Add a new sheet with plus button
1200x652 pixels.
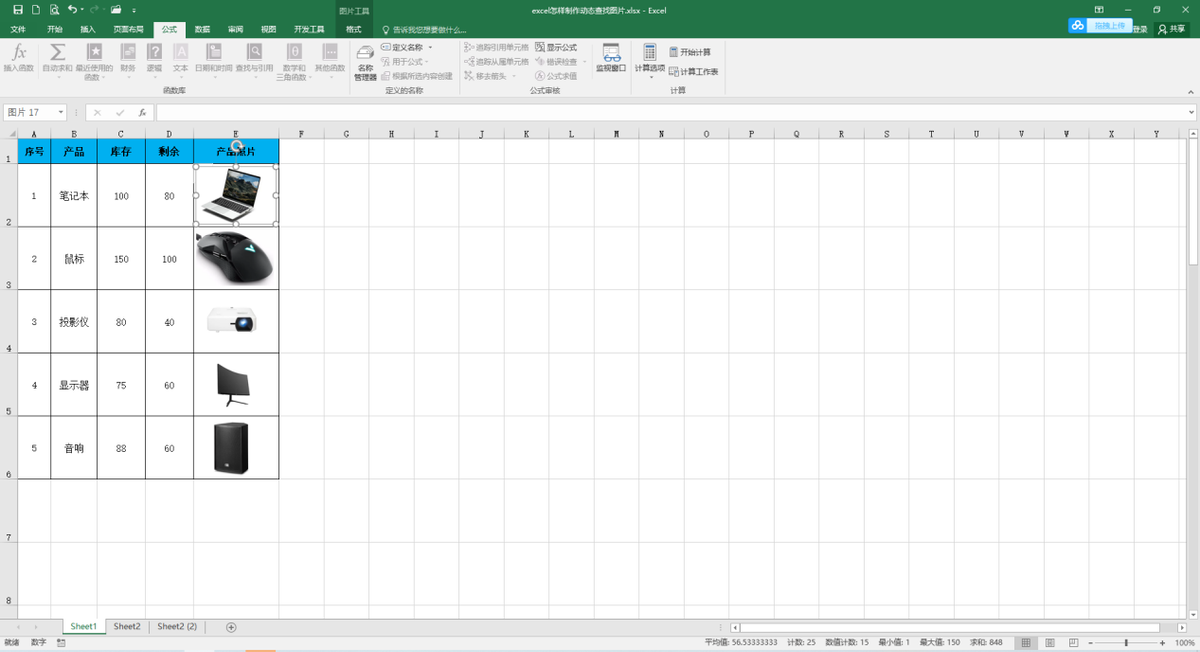coord(231,627)
